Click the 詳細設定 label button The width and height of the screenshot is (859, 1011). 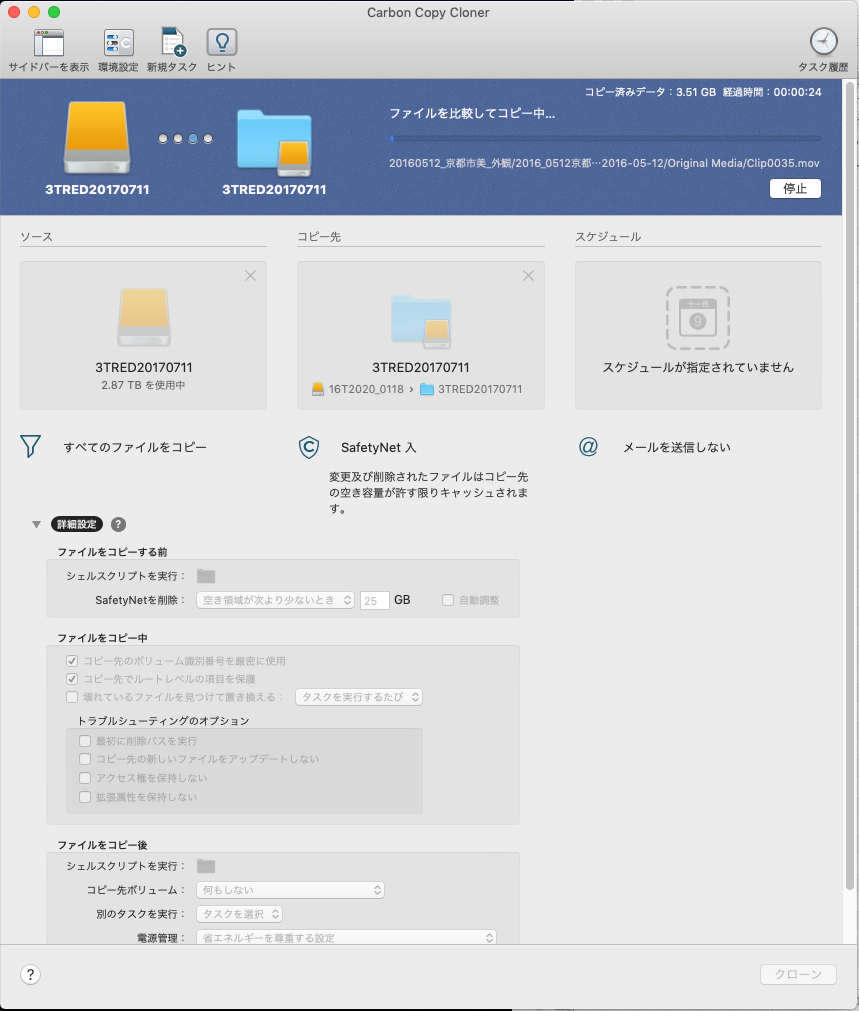(x=77, y=524)
